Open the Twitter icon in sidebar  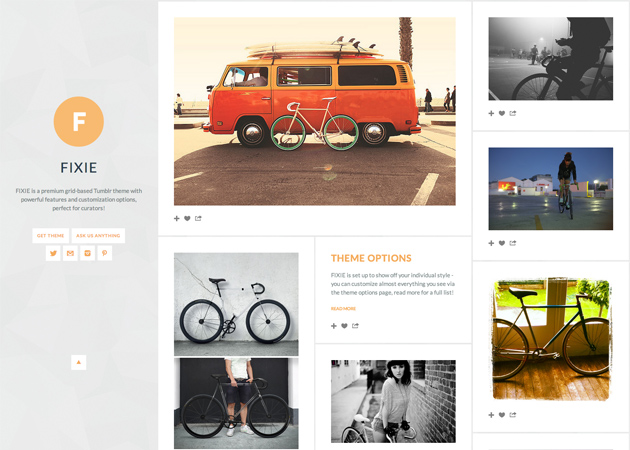tap(53, 253)
